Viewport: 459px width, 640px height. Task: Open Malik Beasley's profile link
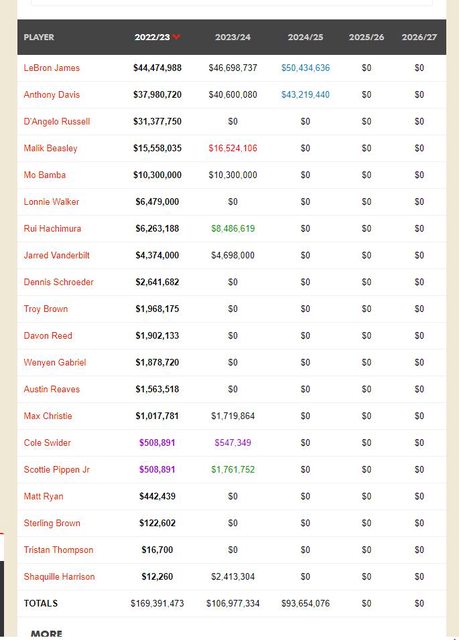coord(50,148)
